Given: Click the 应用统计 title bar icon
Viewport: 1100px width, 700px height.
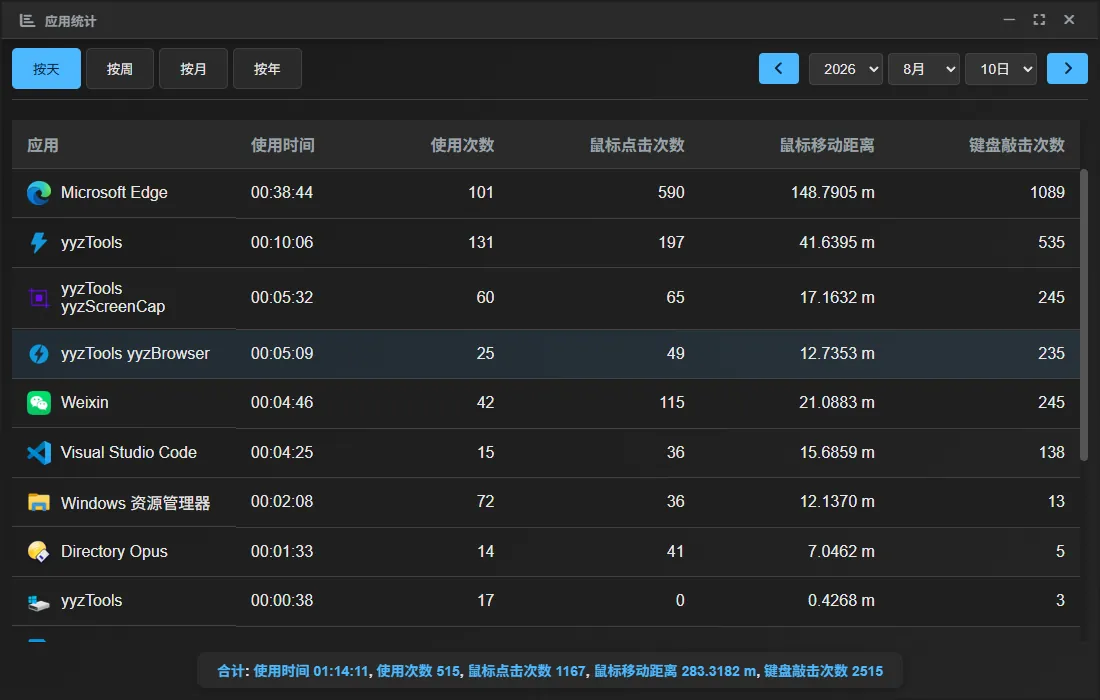Looking at the screenshot, I should point(27,20).
